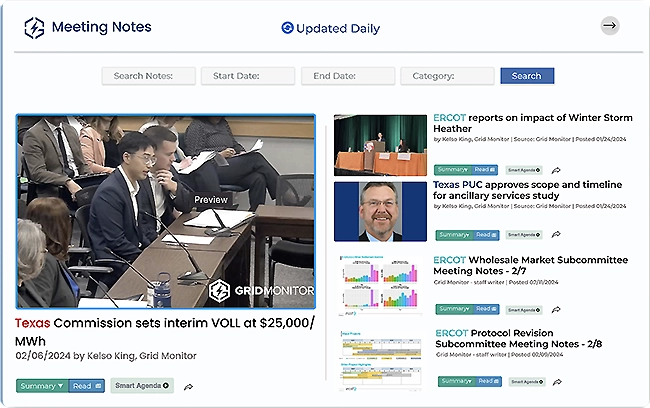Image resolution: width=650 pixels, height=408 pixels.
Task: Expand Summary for Texas PUC ancillary article
Action: (455, 235)
